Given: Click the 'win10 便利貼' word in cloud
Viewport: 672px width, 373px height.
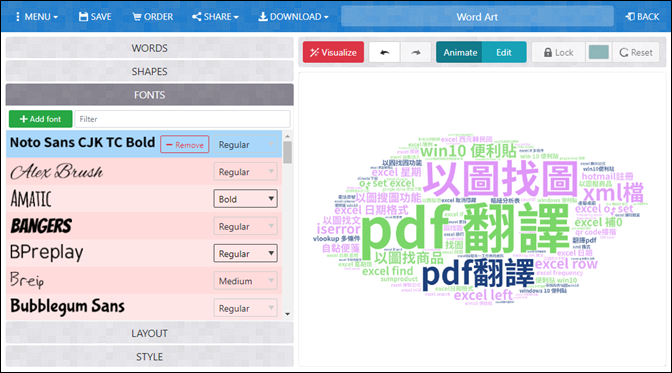Looking at the screenshot, I should click(468, 151).
